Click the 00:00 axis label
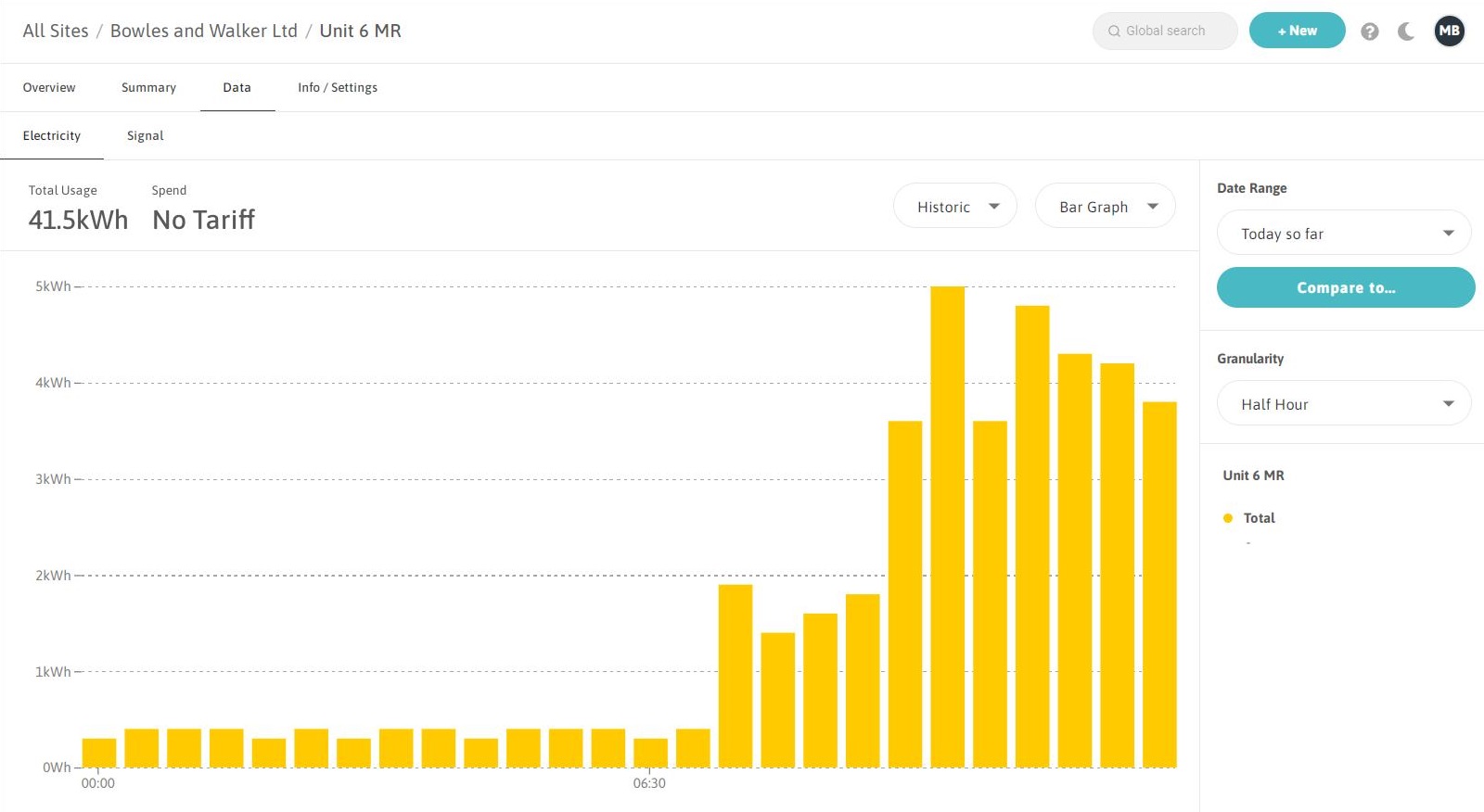This screenshot has width=1484, height=812. pyautogui.click(x=98, y=783)
